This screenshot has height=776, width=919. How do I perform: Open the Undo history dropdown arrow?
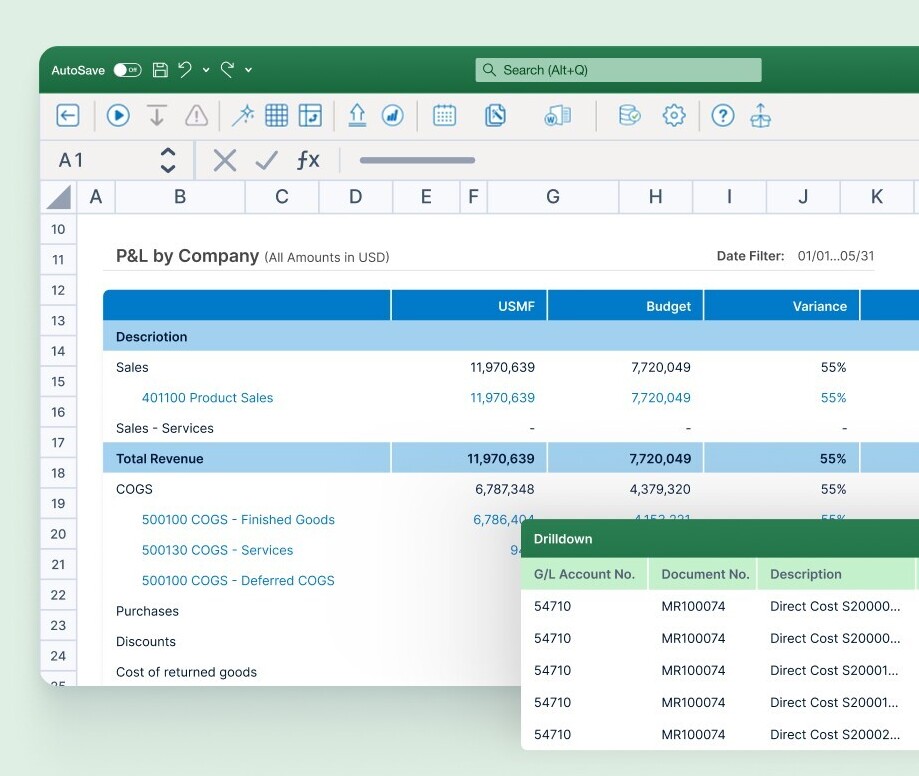206,70
